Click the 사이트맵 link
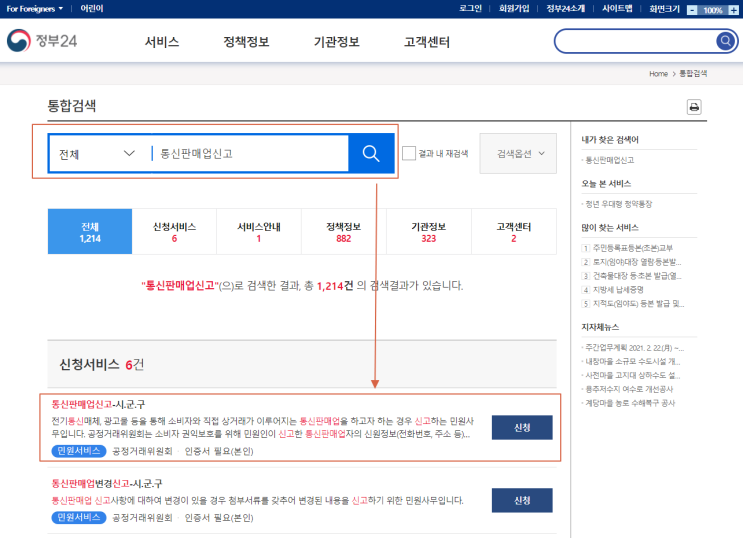 [617, 9]
